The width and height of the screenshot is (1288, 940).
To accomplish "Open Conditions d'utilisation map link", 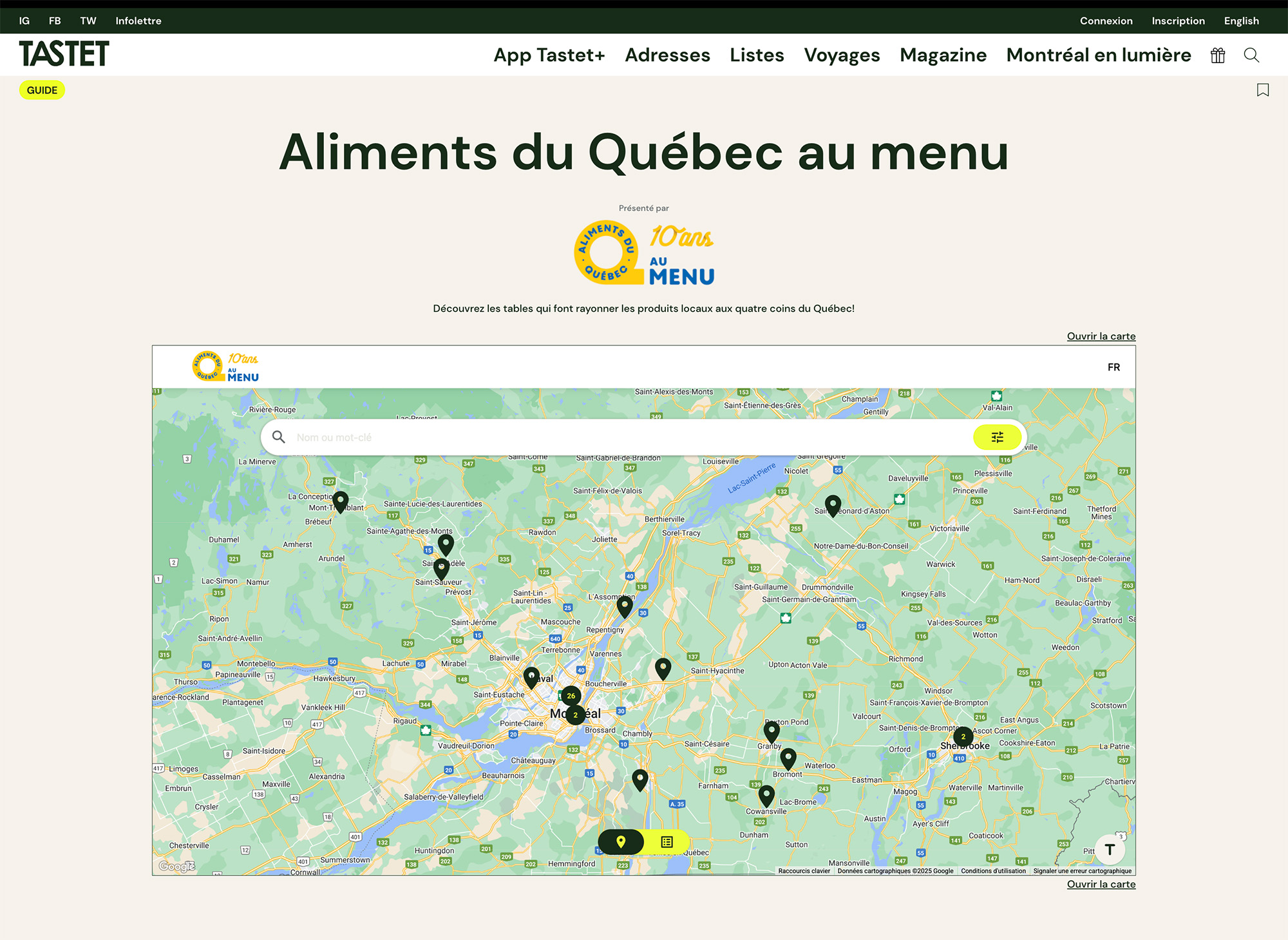I will tap(993, 871).
